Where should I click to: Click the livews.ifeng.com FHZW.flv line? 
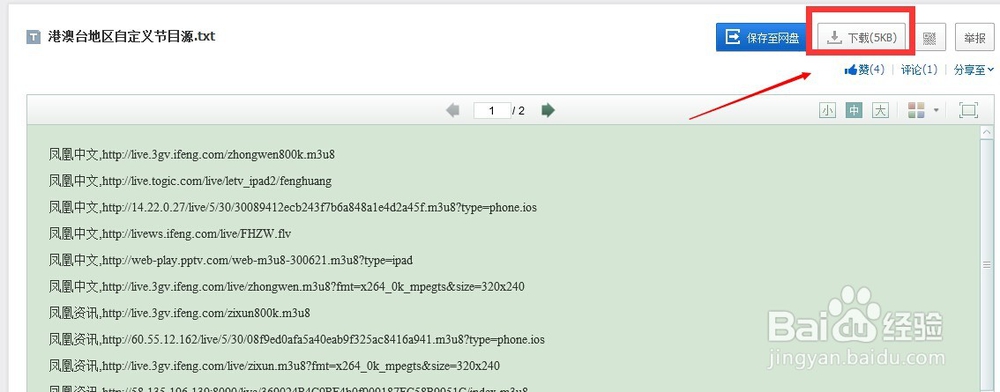tap(170, 234)
